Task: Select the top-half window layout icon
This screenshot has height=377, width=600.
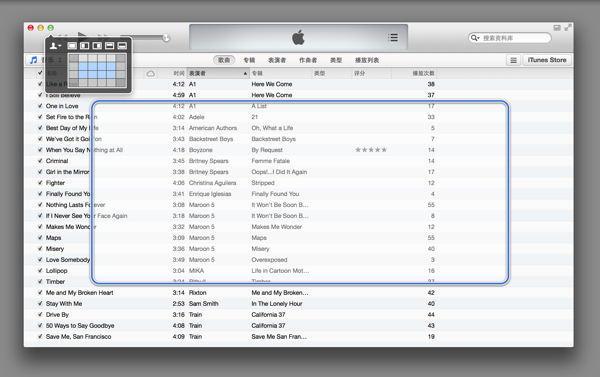Action: pos(109,46)
